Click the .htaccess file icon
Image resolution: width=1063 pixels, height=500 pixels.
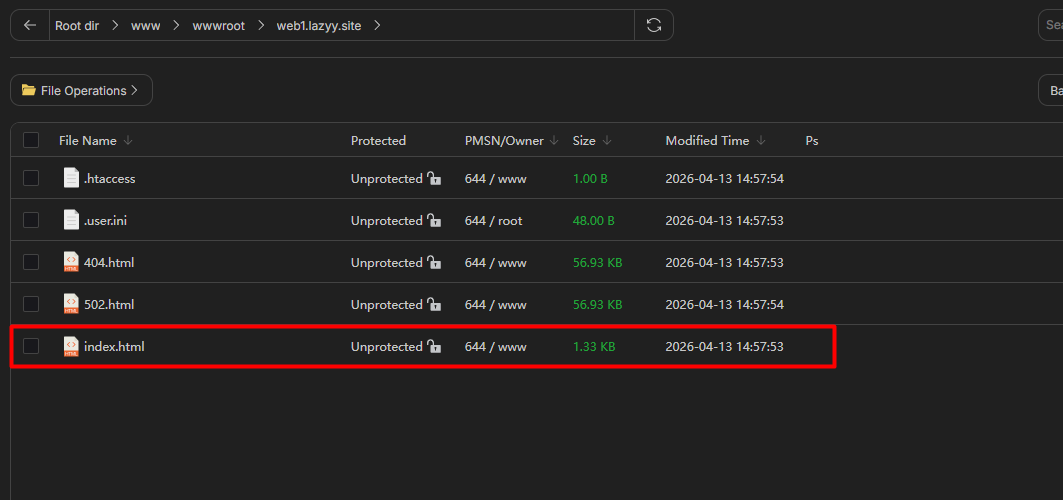[x=71, y=178]
